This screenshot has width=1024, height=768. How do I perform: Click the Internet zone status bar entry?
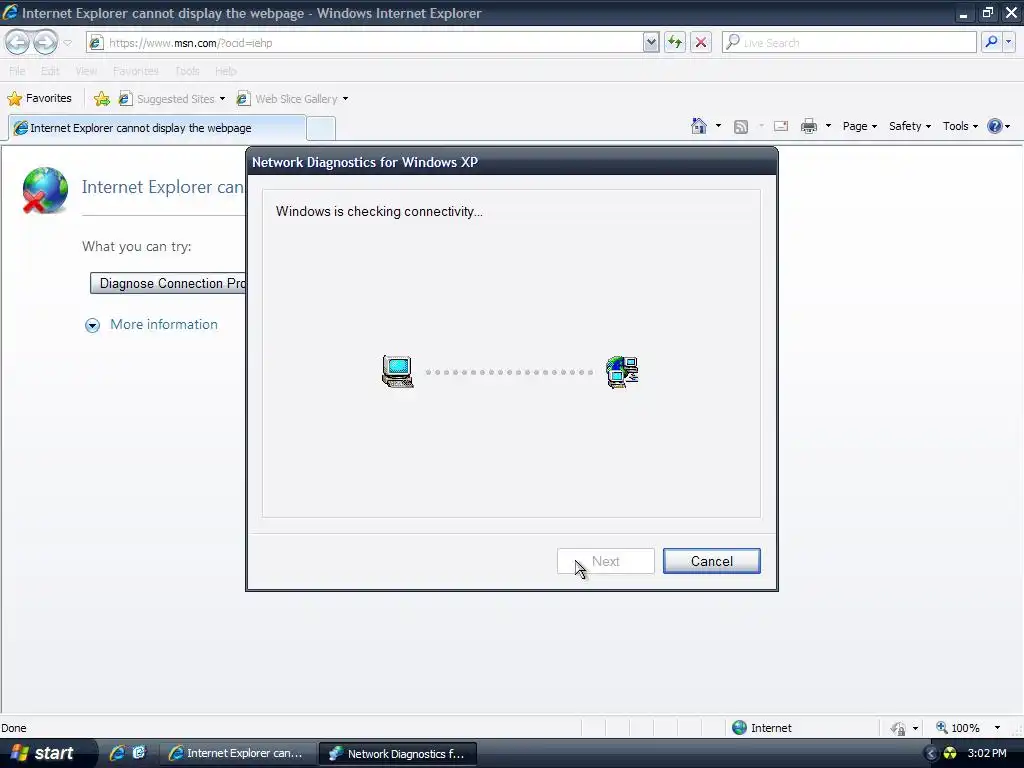click(762, 728)
